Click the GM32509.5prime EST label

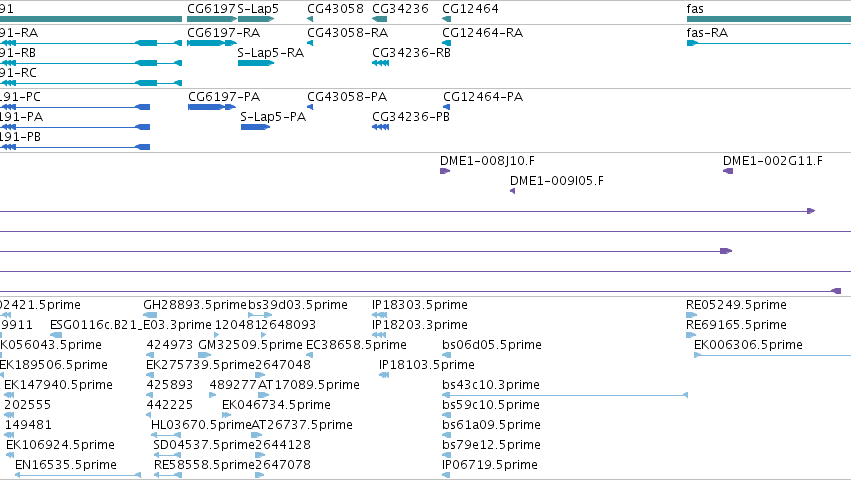click(x=250, y=345)
